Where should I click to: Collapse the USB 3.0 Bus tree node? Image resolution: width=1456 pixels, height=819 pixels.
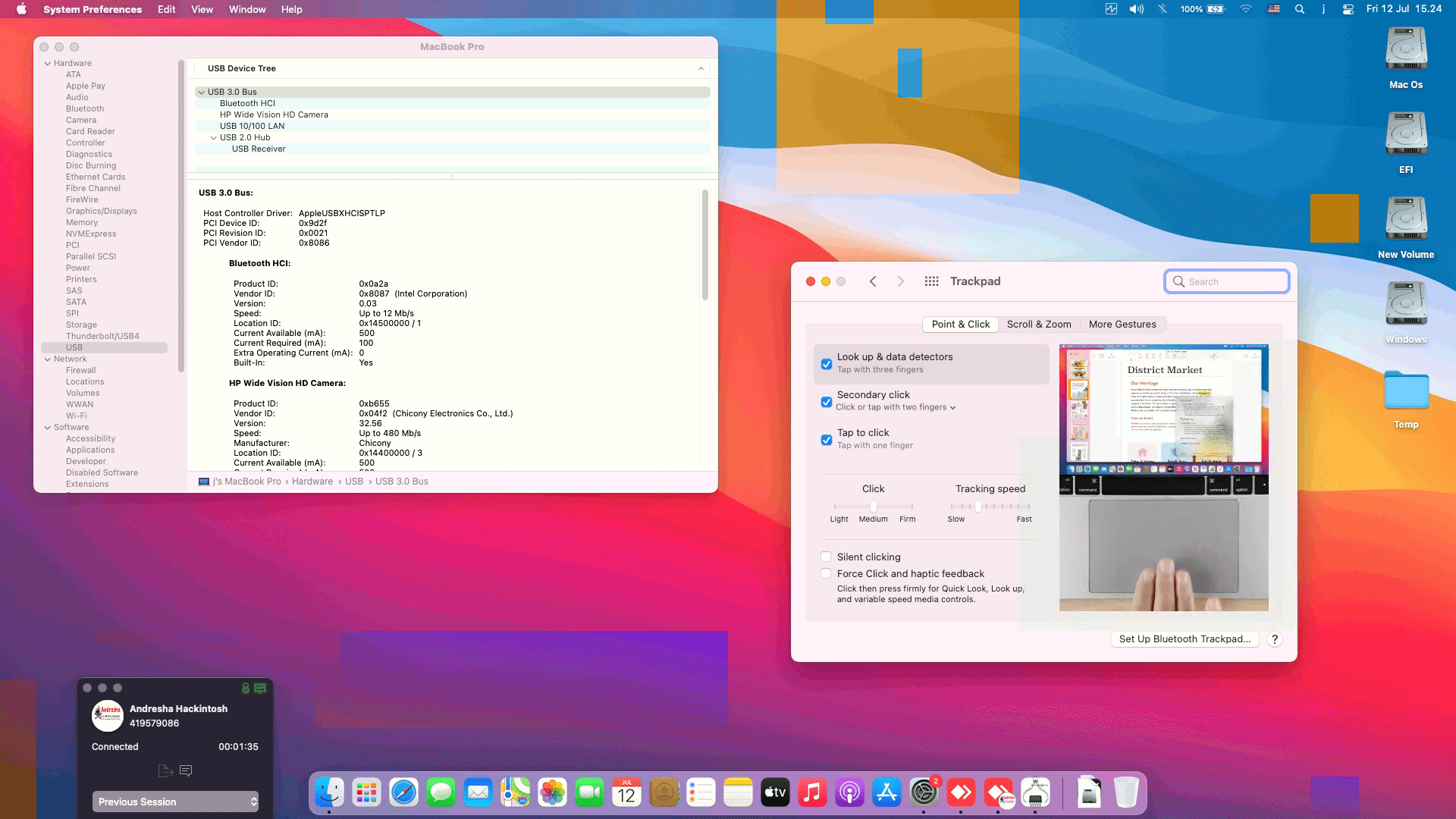coord(202,93)
